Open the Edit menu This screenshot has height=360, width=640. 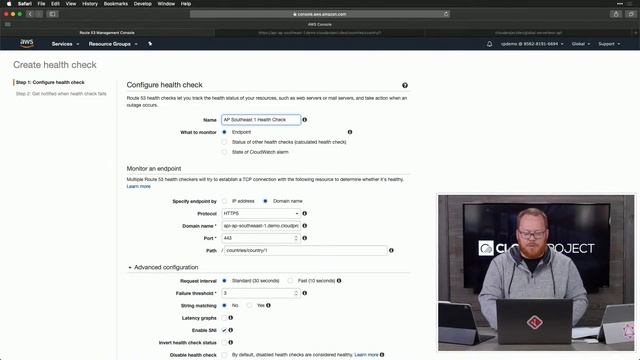(x=55, y=4)
